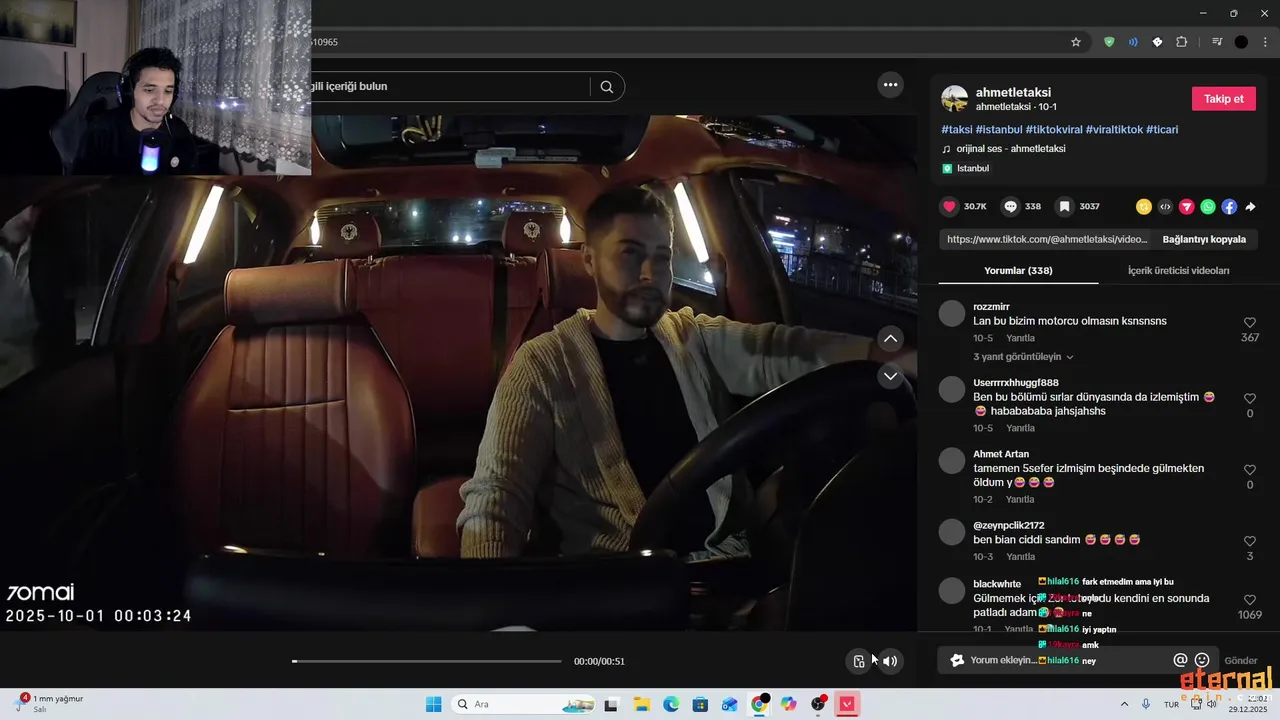The image size is (1280, 720).
Task: Open the white tag-shaped extension icon
Action: coord(1157,42)
